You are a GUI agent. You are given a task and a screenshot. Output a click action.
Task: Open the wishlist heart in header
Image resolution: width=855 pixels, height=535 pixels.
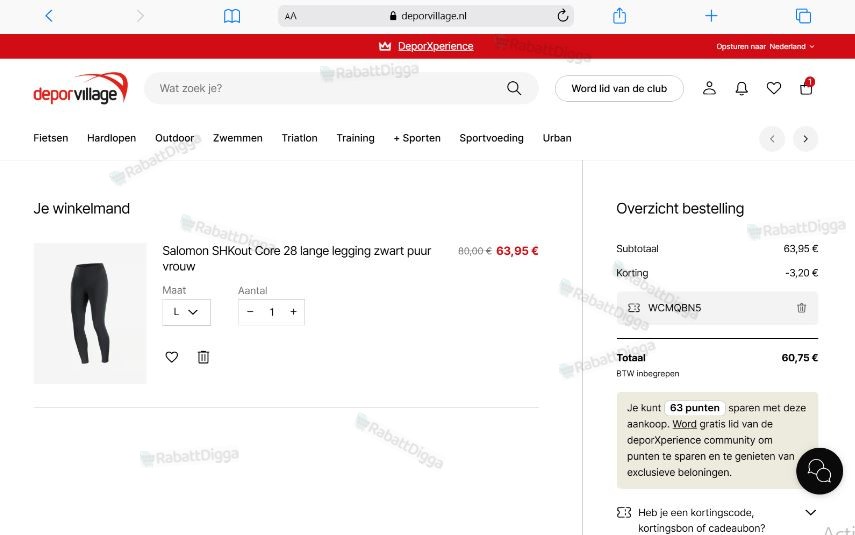(x=774, y=88)
